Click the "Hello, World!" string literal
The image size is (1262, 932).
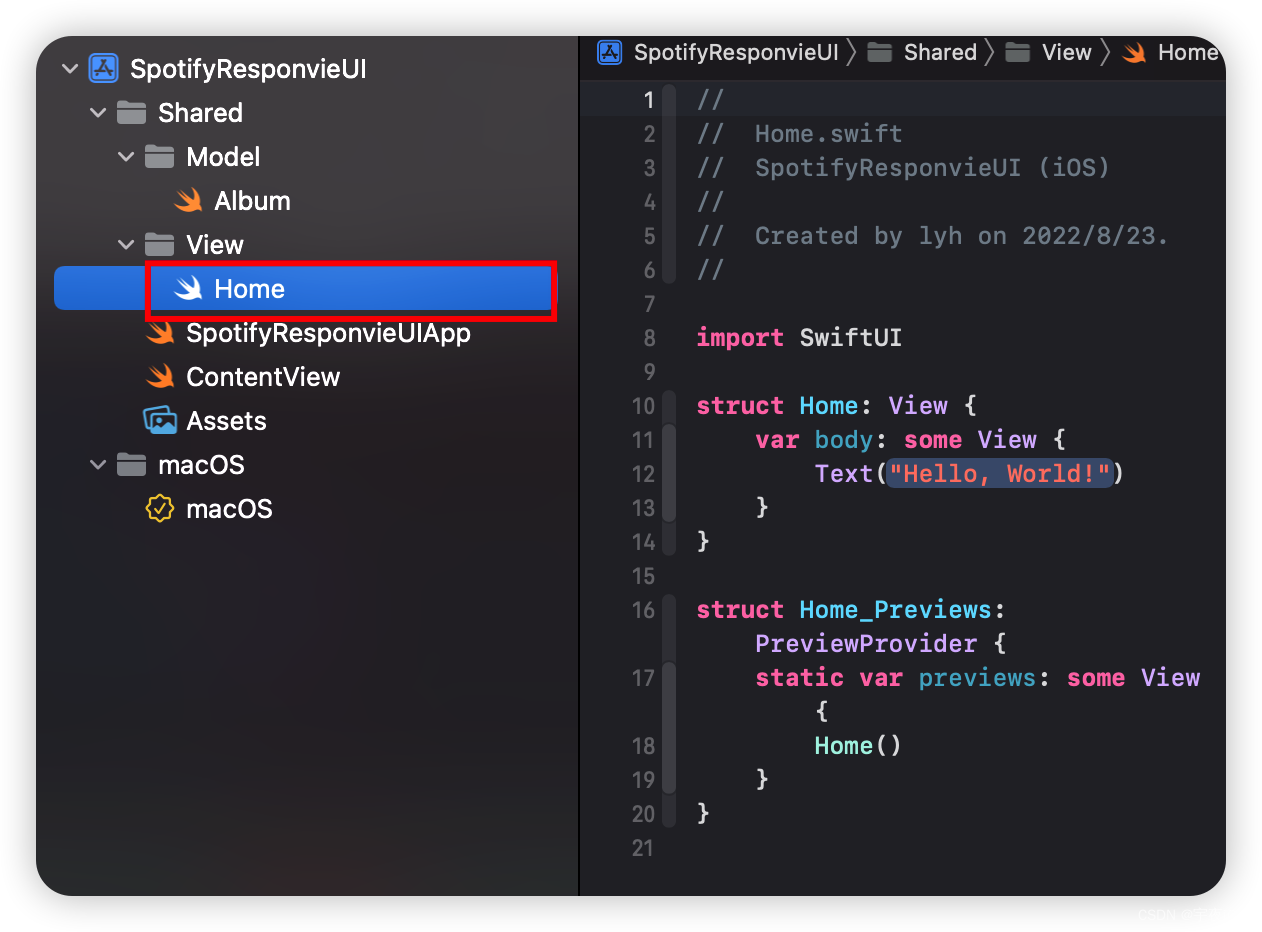pyautogui.click(x=1000, y=473)
